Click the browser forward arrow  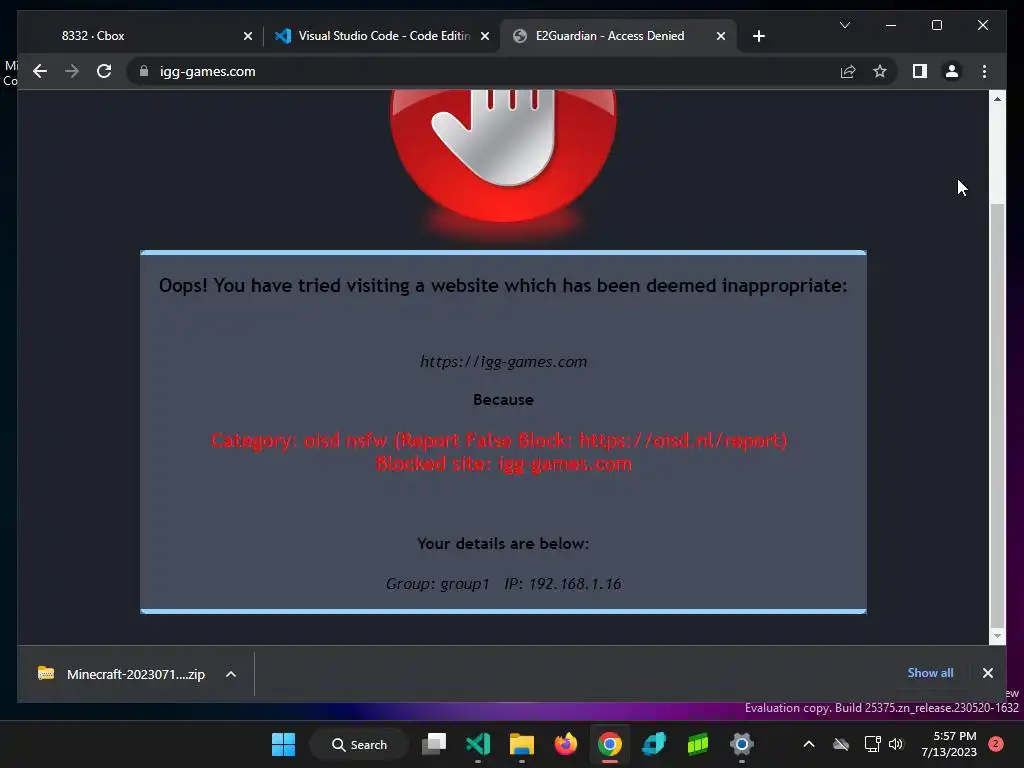pyautogui.click(x=72, y=71)
